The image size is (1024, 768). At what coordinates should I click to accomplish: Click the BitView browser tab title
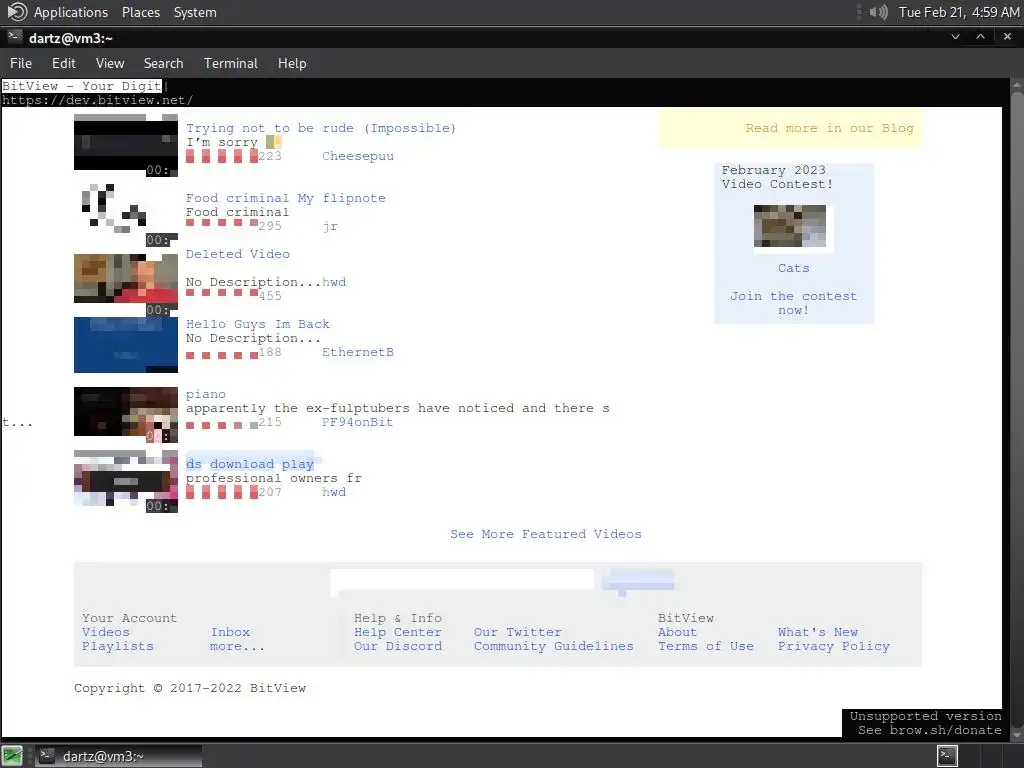point(82,86)
